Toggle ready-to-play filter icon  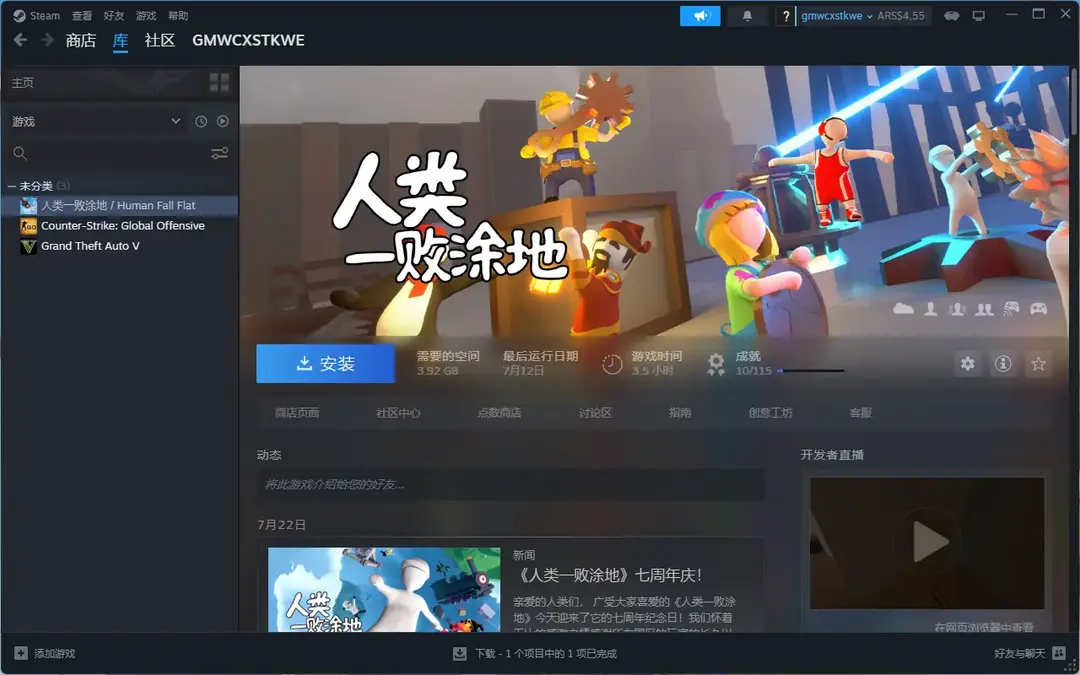[222, 121]
